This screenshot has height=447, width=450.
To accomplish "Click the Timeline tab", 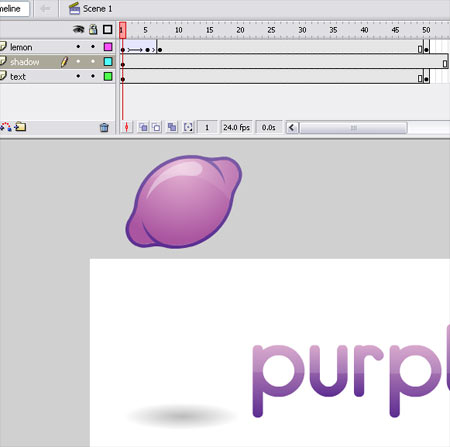I will point(14,9).
